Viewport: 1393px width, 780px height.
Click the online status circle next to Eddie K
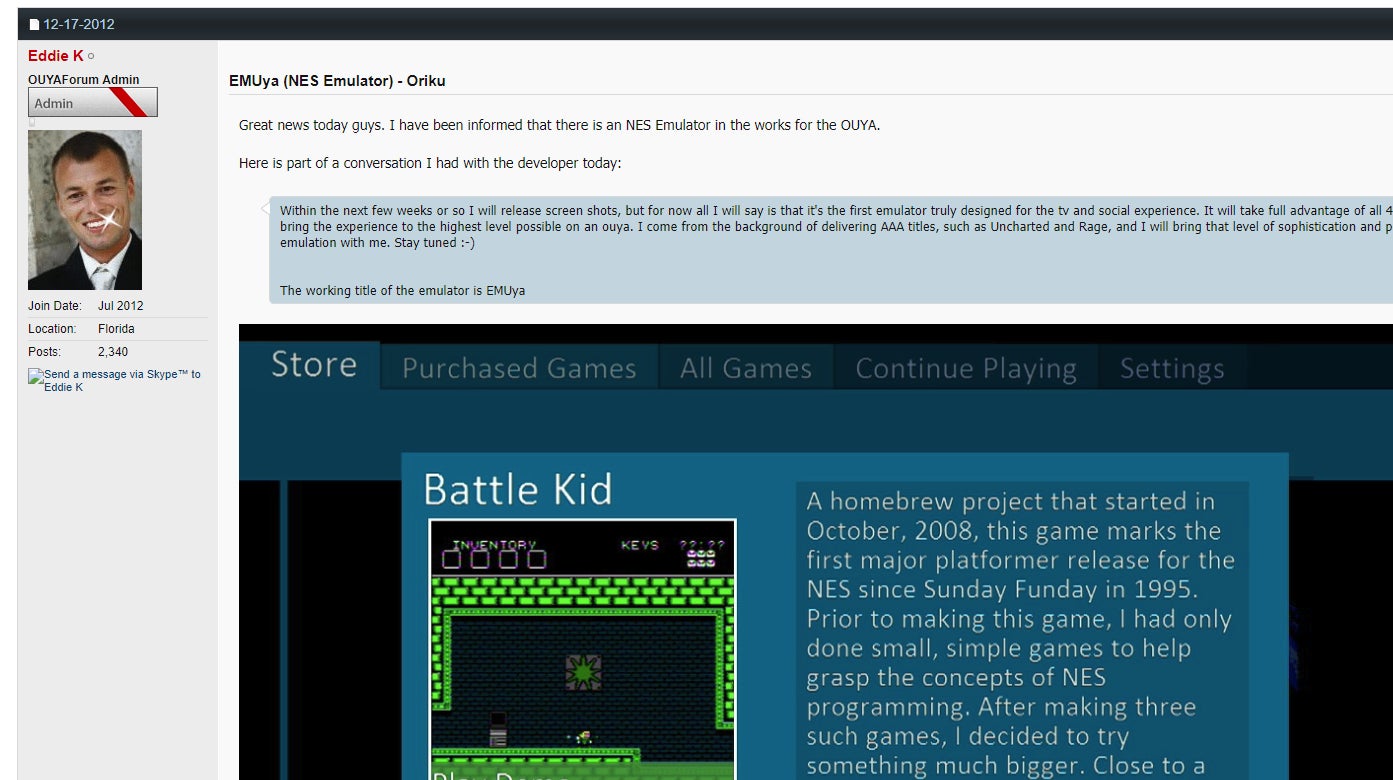92,56
